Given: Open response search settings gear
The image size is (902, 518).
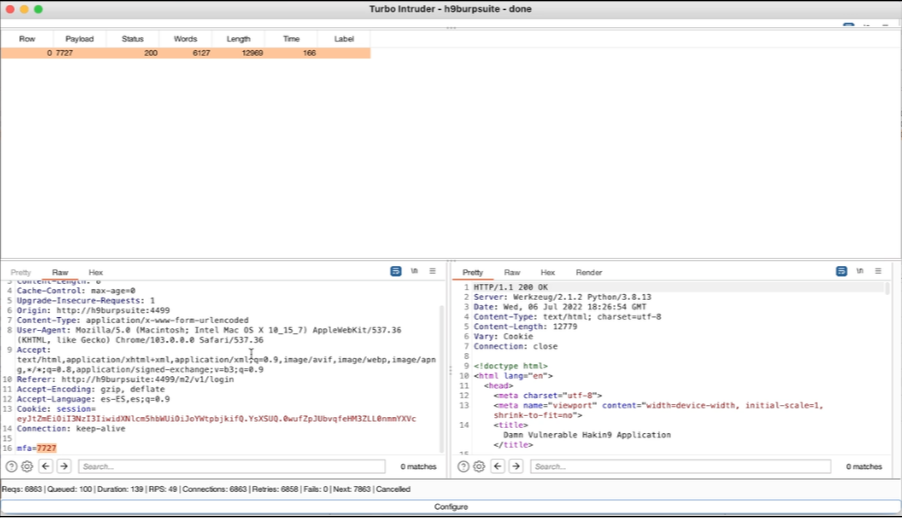Looking at the screenshot, I should (x=479, y=466).
